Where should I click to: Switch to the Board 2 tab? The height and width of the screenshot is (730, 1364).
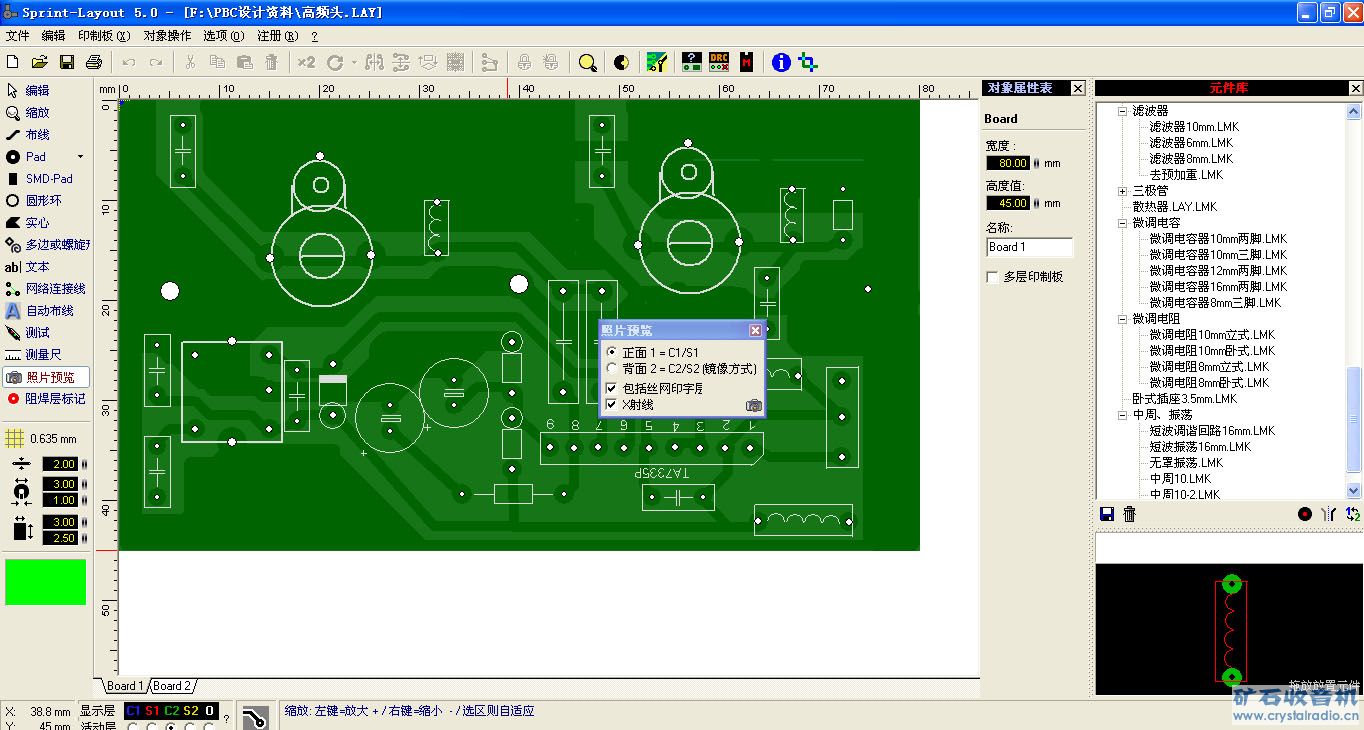point(171,686)
